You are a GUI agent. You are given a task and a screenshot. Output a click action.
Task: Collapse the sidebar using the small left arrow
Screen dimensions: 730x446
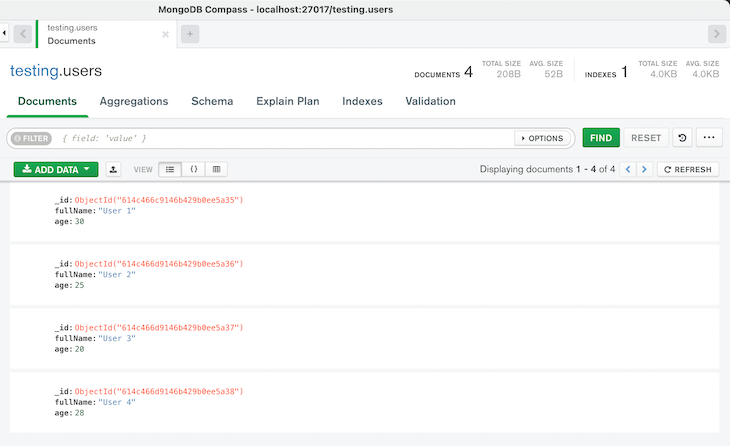pos(4,34)
